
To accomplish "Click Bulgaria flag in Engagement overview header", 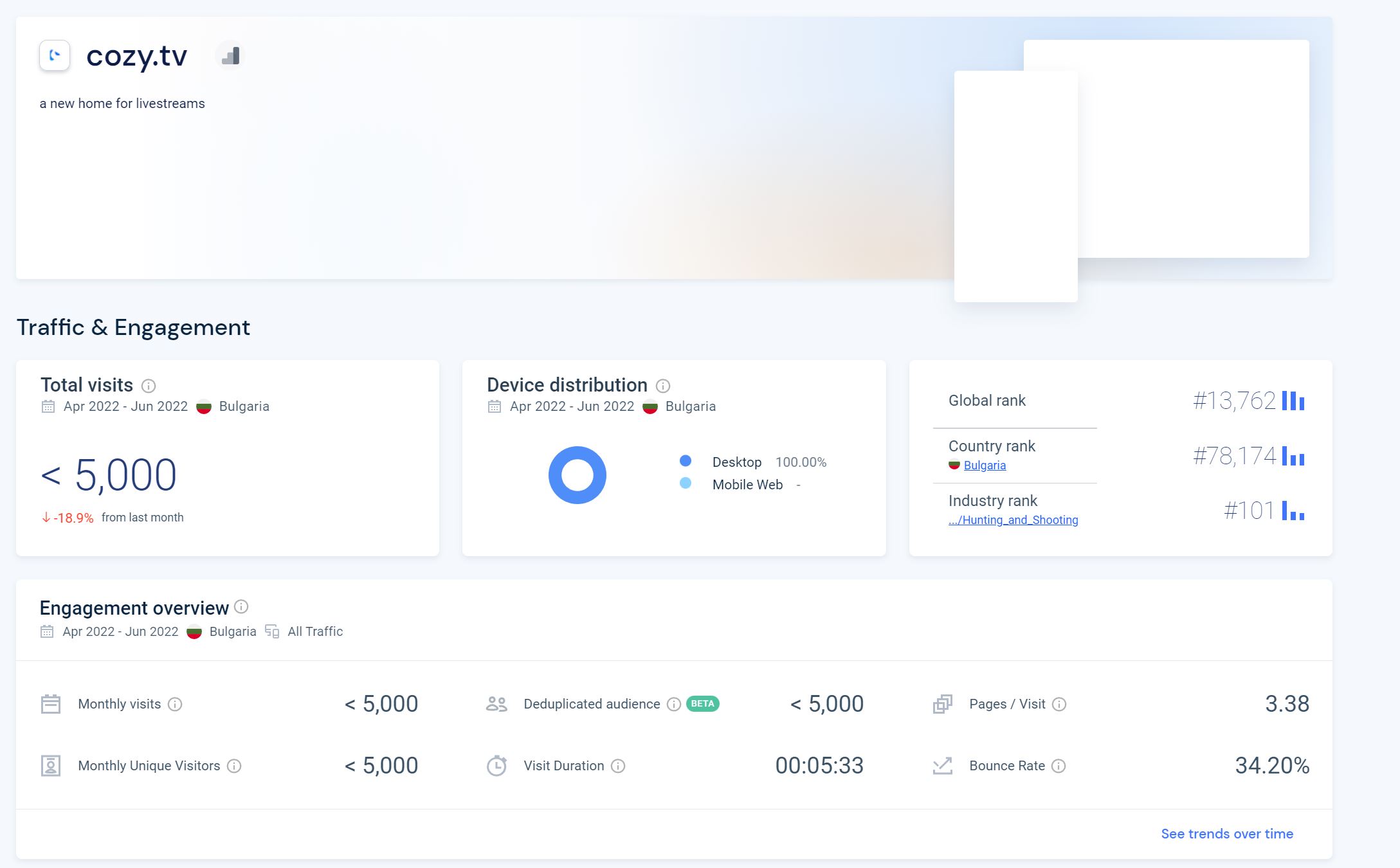I will point(194,631).
